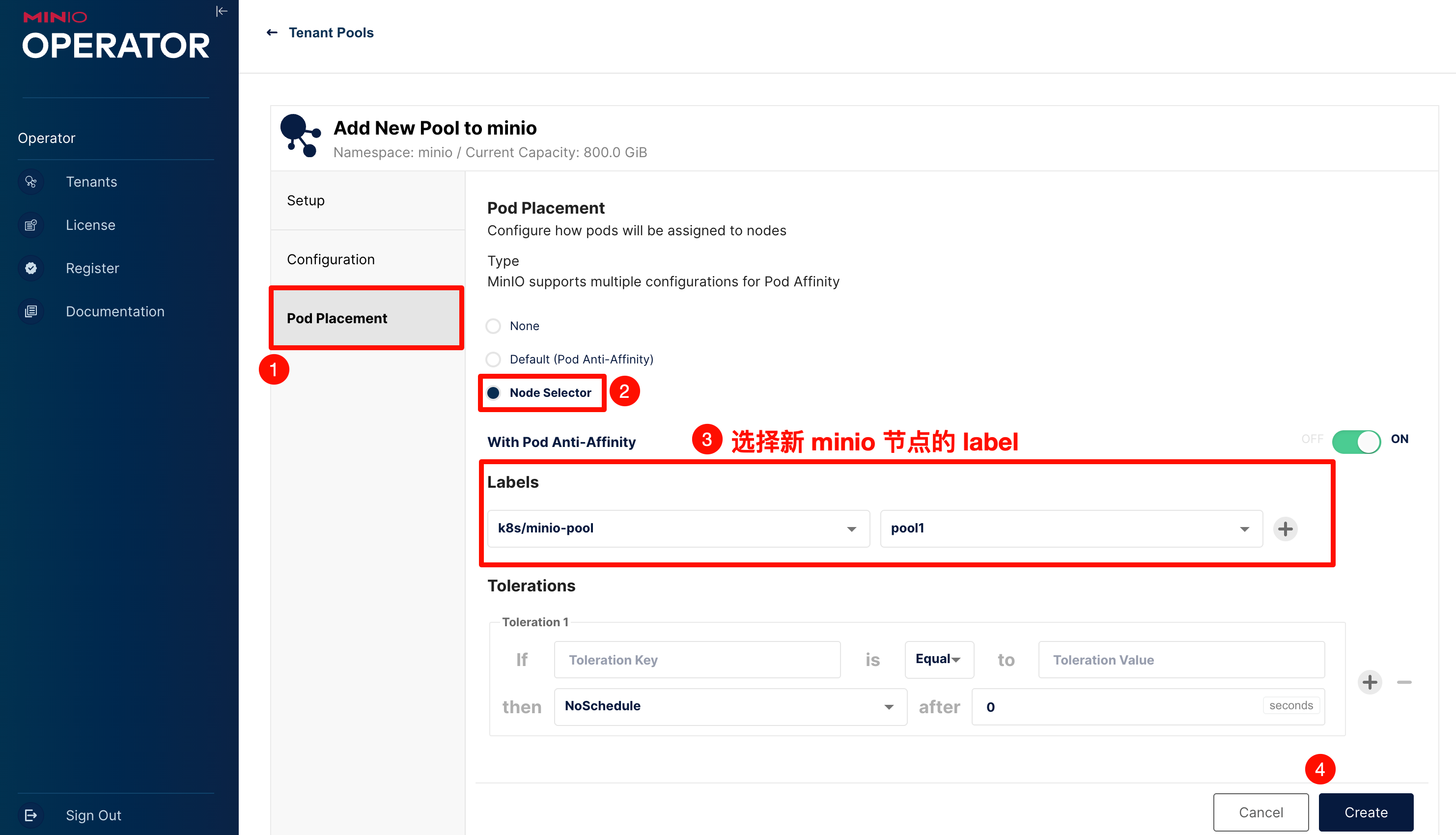Click the back arrow next to Tenant Pools
The image size is (1456, 835).
point(272,33)
